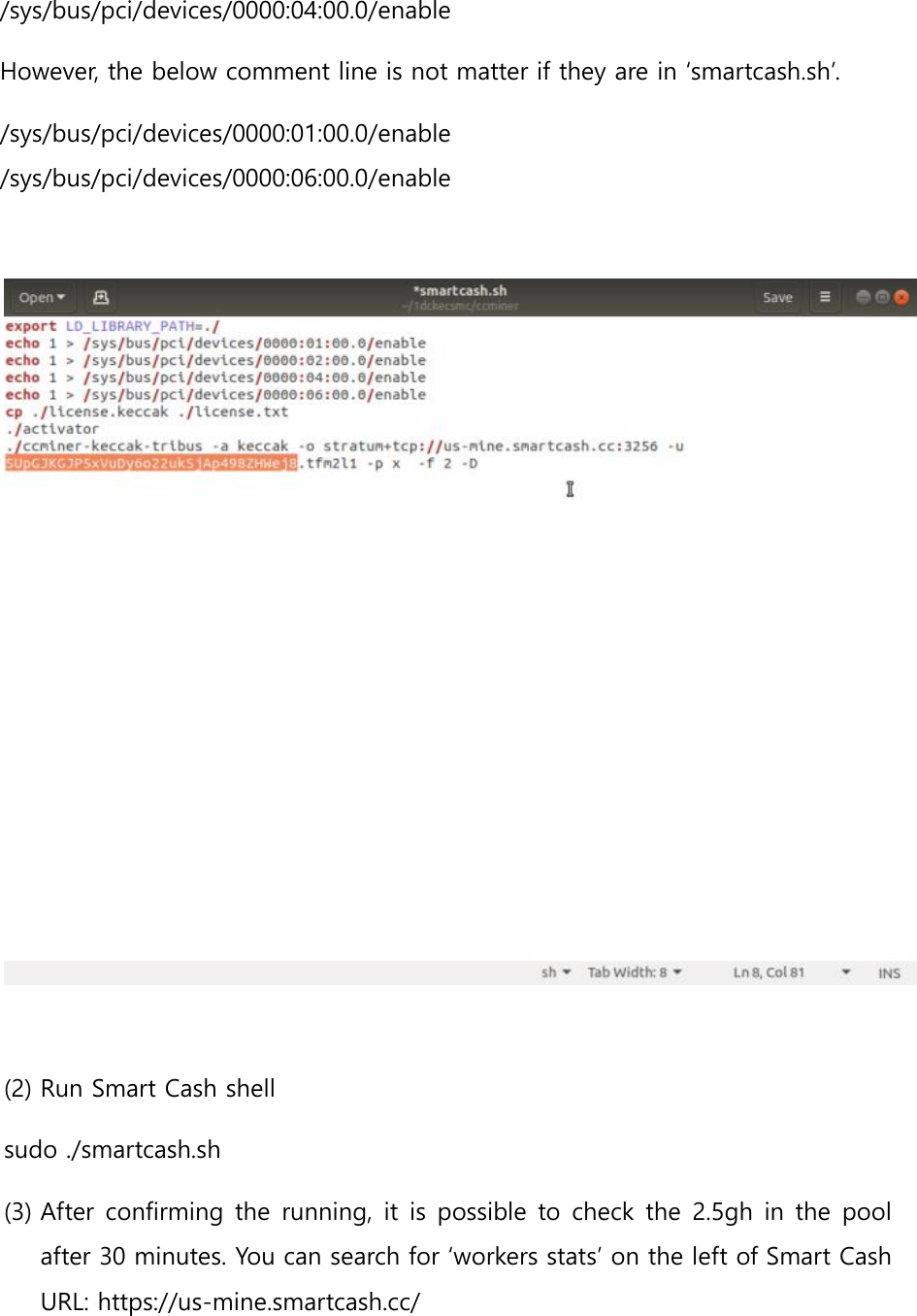Click the export LD_LIBRARY_PATH line
Image resolution: width=917 pixels, height=1316 pixels.
113,326
